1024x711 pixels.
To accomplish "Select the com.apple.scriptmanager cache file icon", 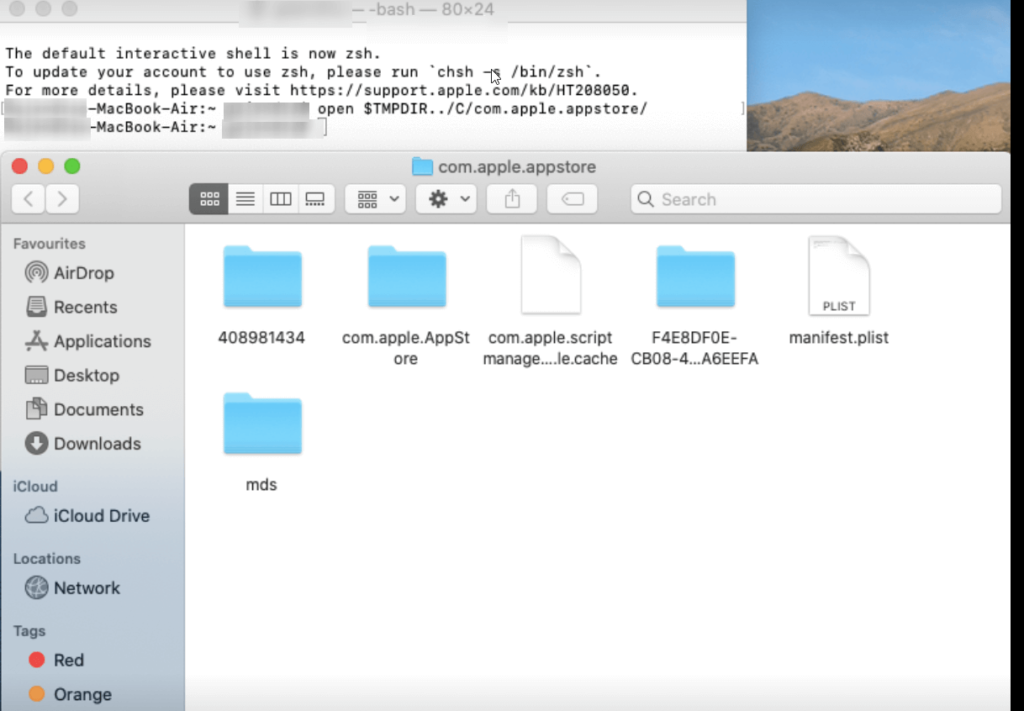I will click(551, 275).
